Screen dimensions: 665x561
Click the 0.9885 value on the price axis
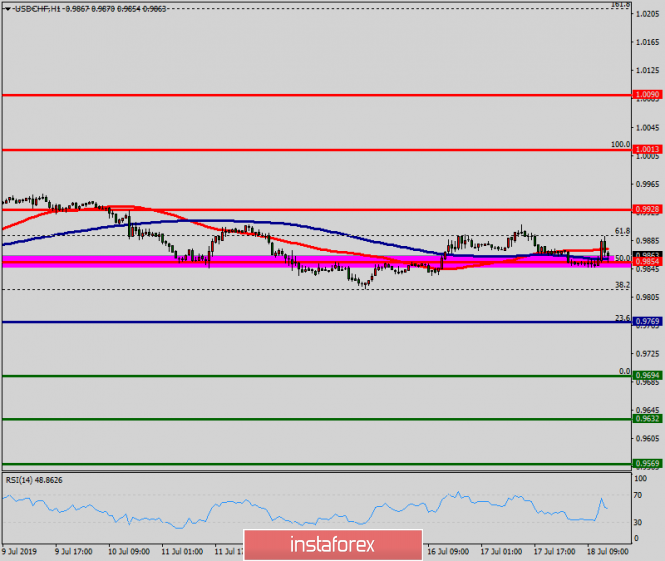click(648, 241)
